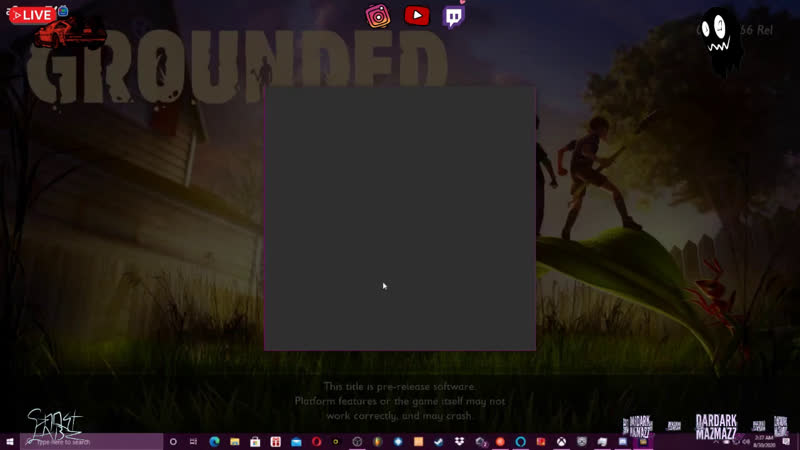Screen dimensions: 800x450
Task: Open the orange round app icon on the taskbar
Action: 500,442
